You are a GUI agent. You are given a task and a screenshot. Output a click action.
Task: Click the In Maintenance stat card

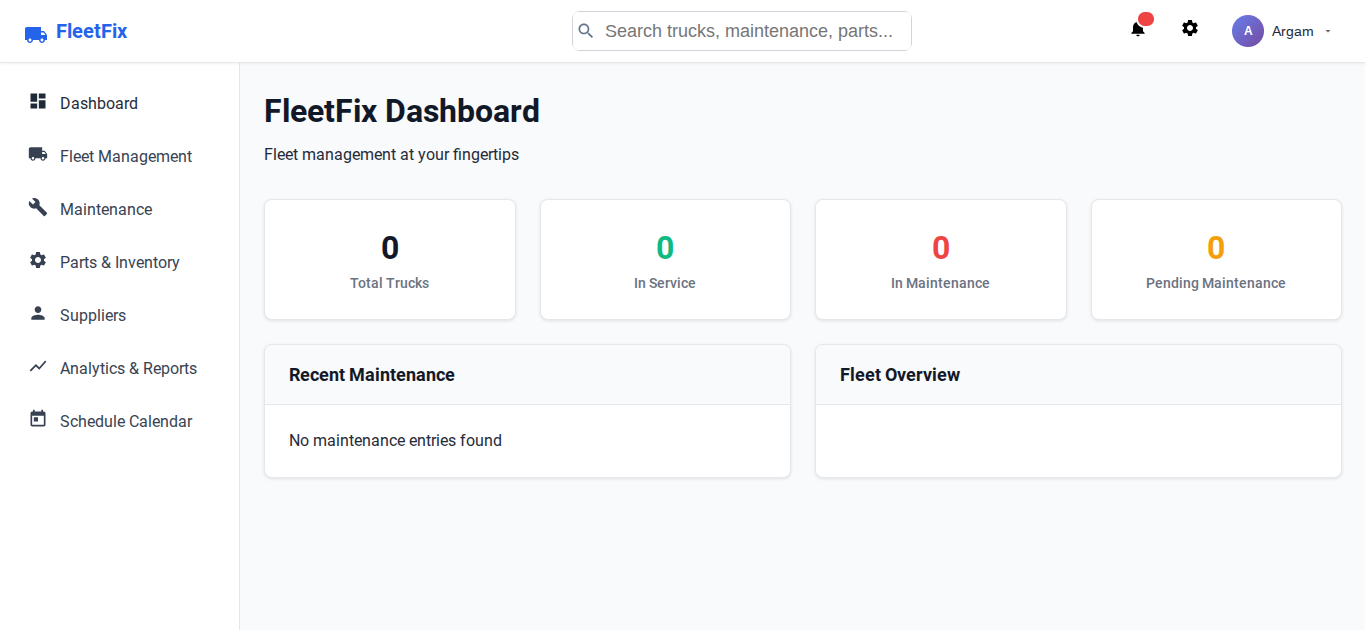pos(940,259)
